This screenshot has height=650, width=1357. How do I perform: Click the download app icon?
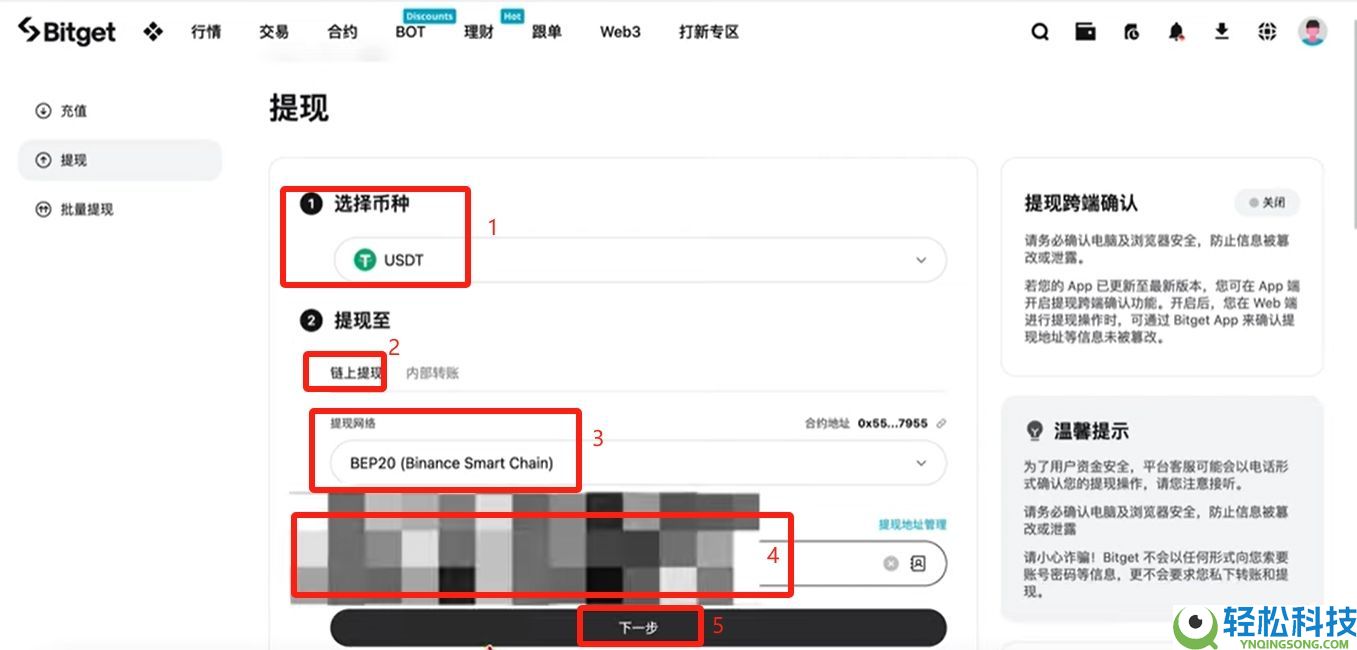[1221, 31]
